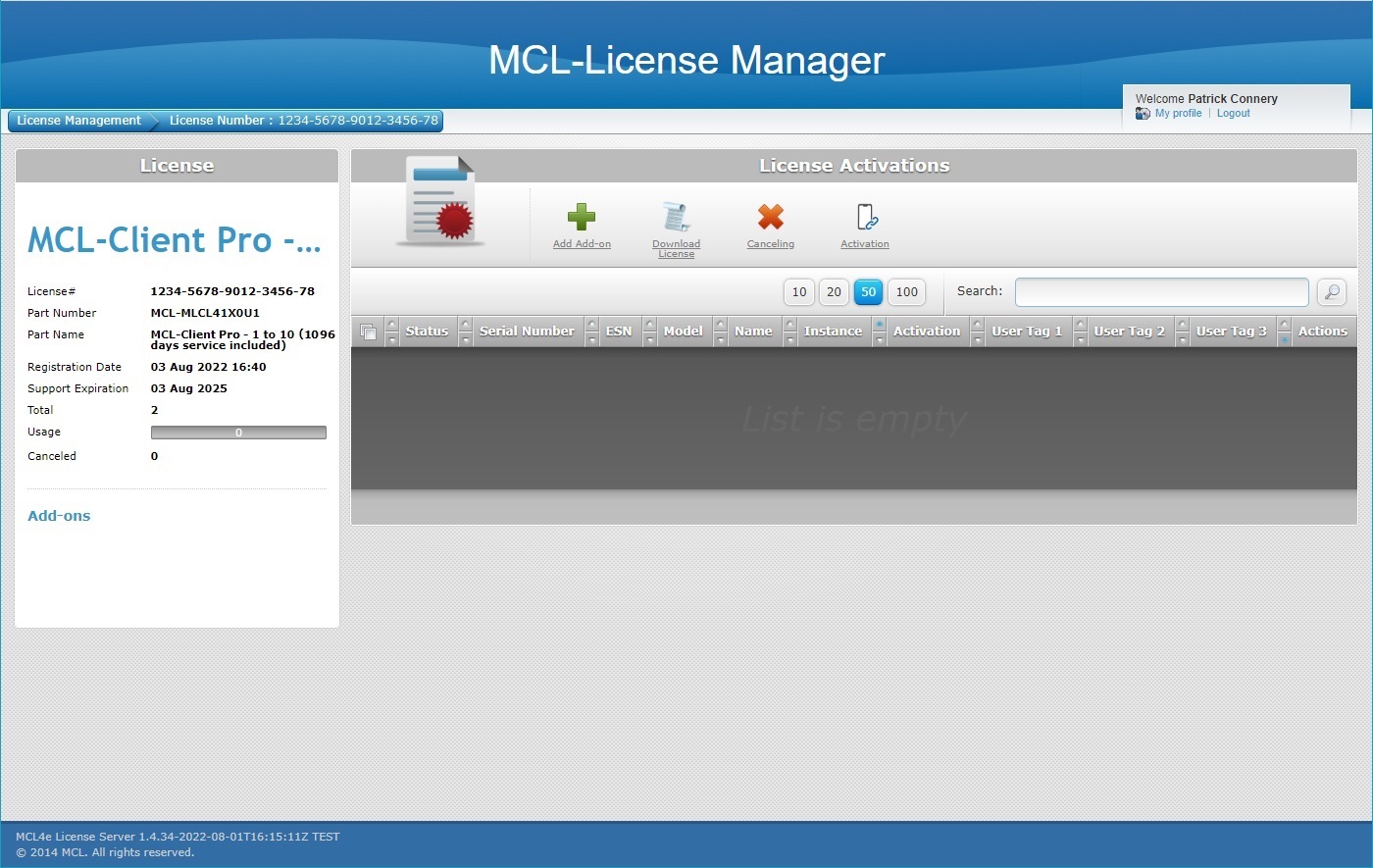Viewport: 1373px width, 868px height.
Task: Click sort arrows for User Tag 2 column
Action: click(1080, 332)
